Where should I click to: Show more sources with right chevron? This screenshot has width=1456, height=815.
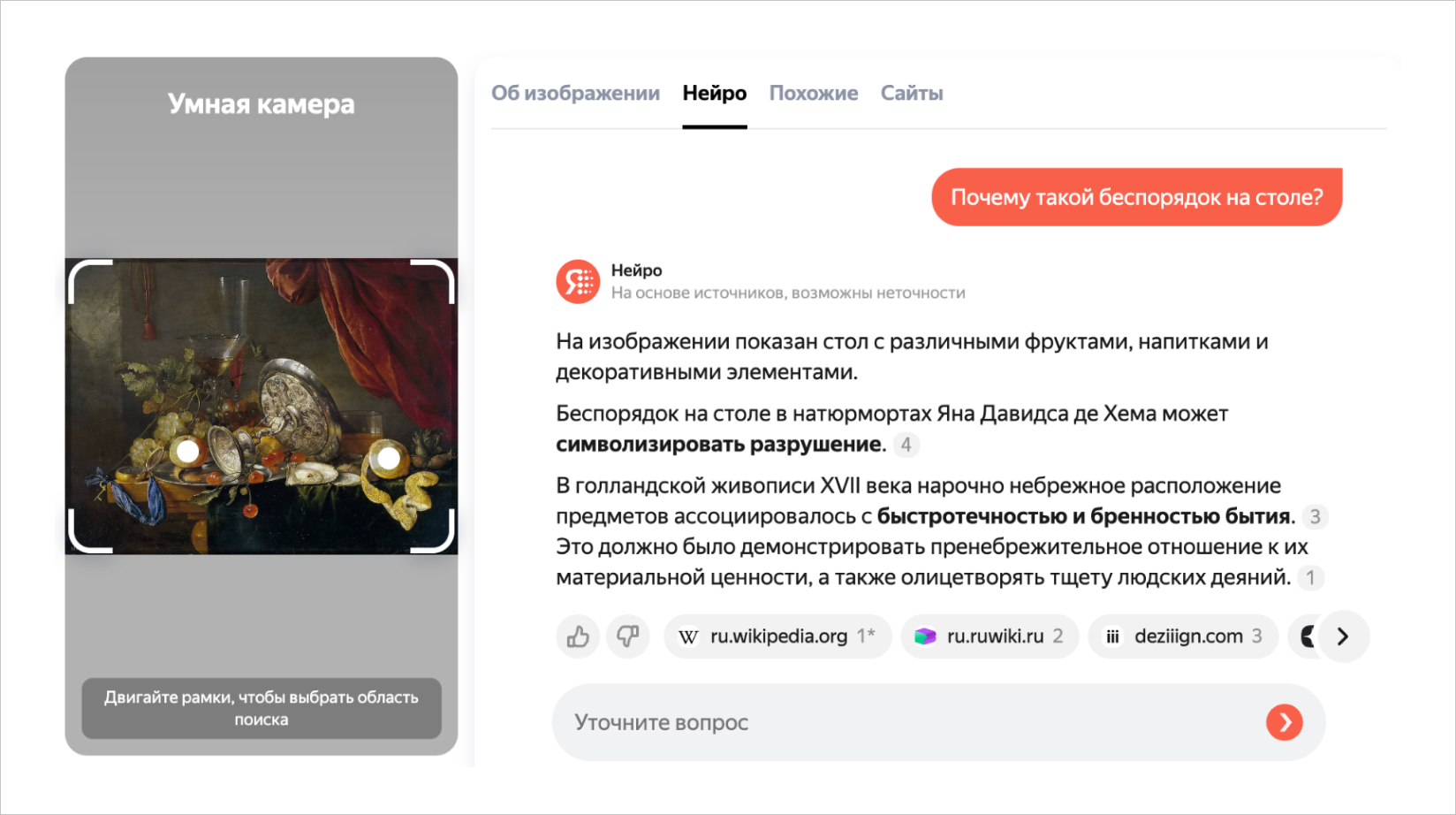[x=1343, y=636]
